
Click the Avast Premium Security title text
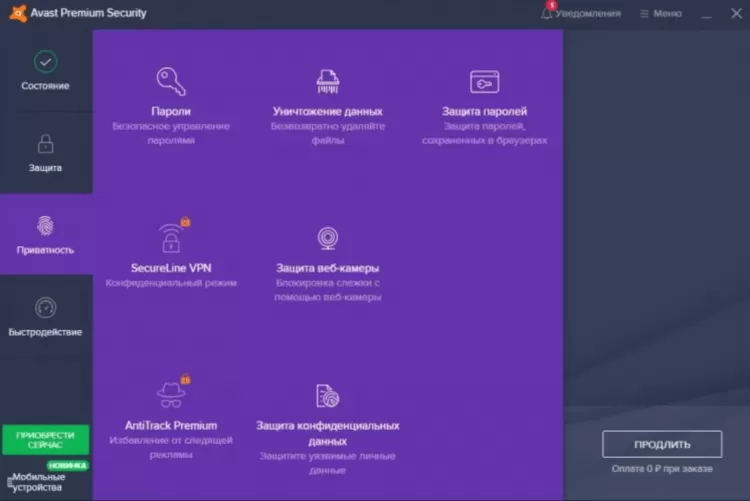[x=88, y=13]
